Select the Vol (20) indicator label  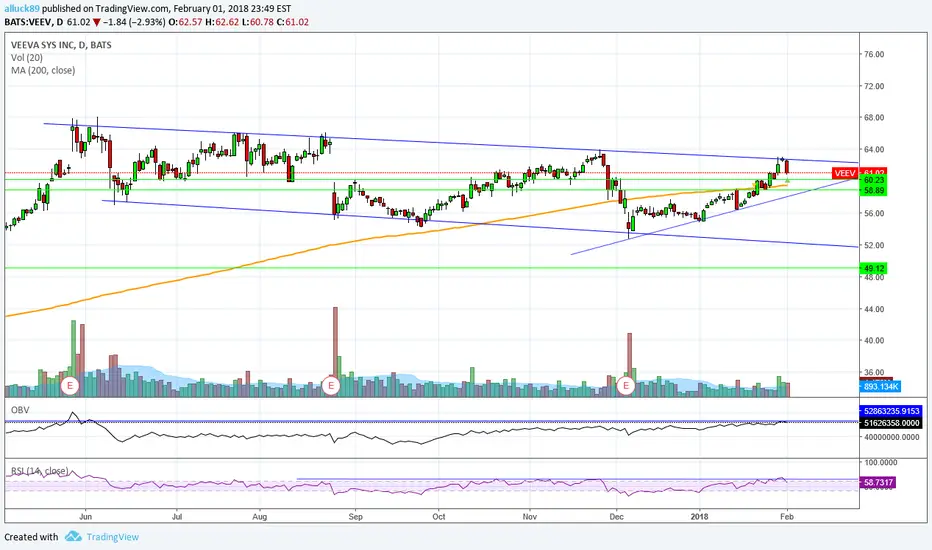coord(27,58)
